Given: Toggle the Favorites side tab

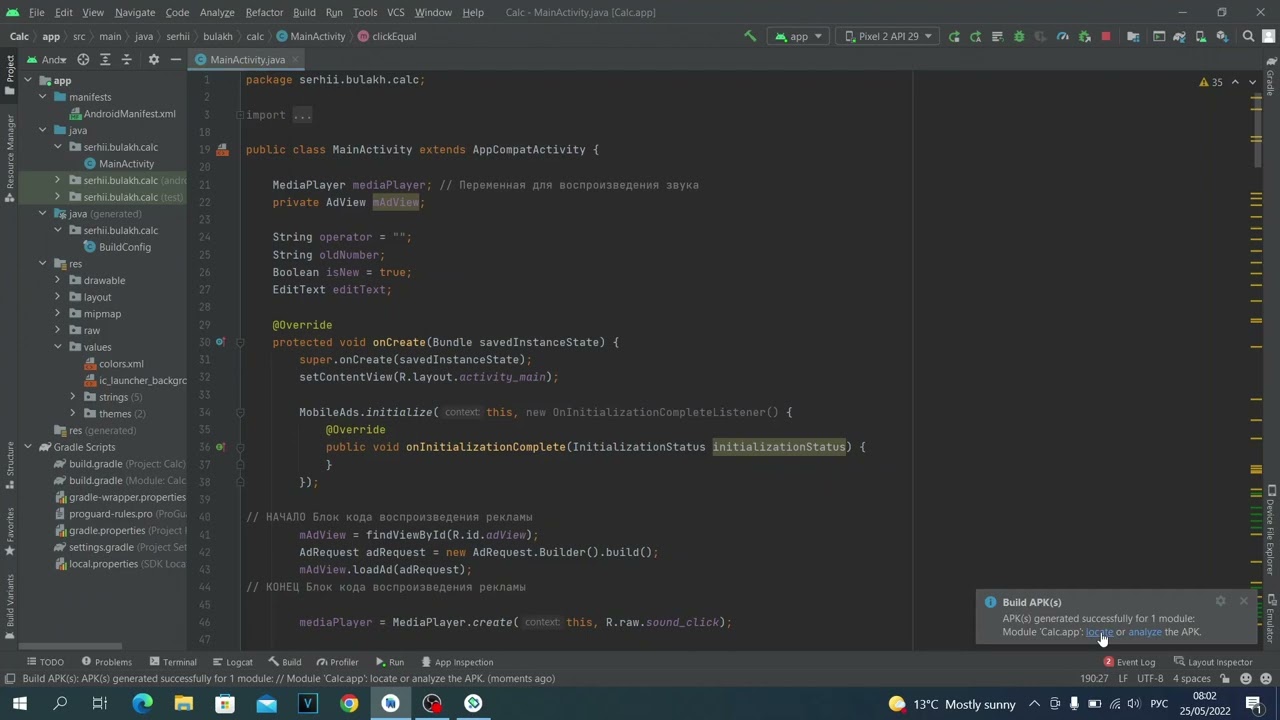Looking at the screenshot, I should [x=10, y=532].
